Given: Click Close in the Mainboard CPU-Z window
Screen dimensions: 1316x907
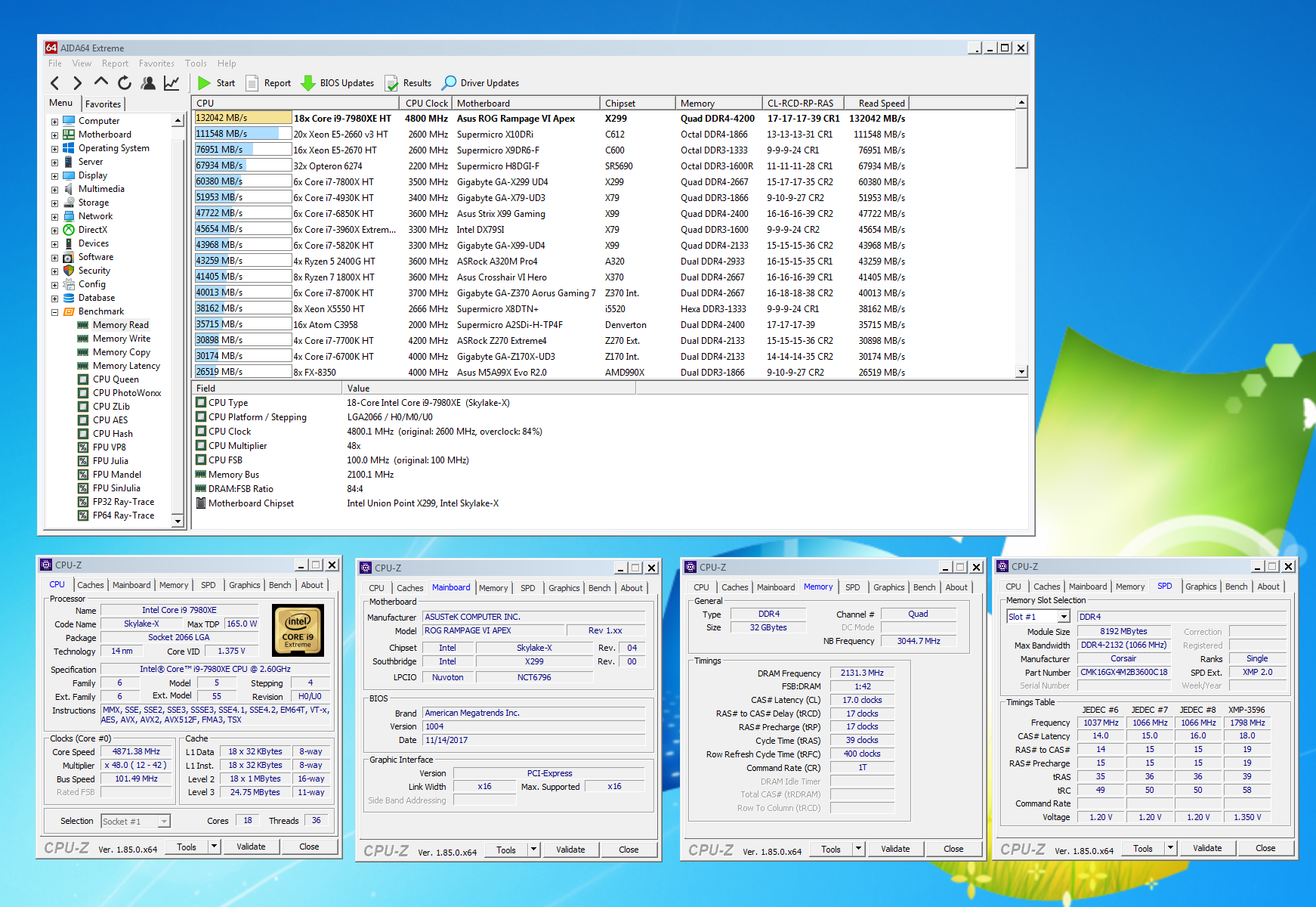Looking at the screenshot, I should (x=629, y=850).
